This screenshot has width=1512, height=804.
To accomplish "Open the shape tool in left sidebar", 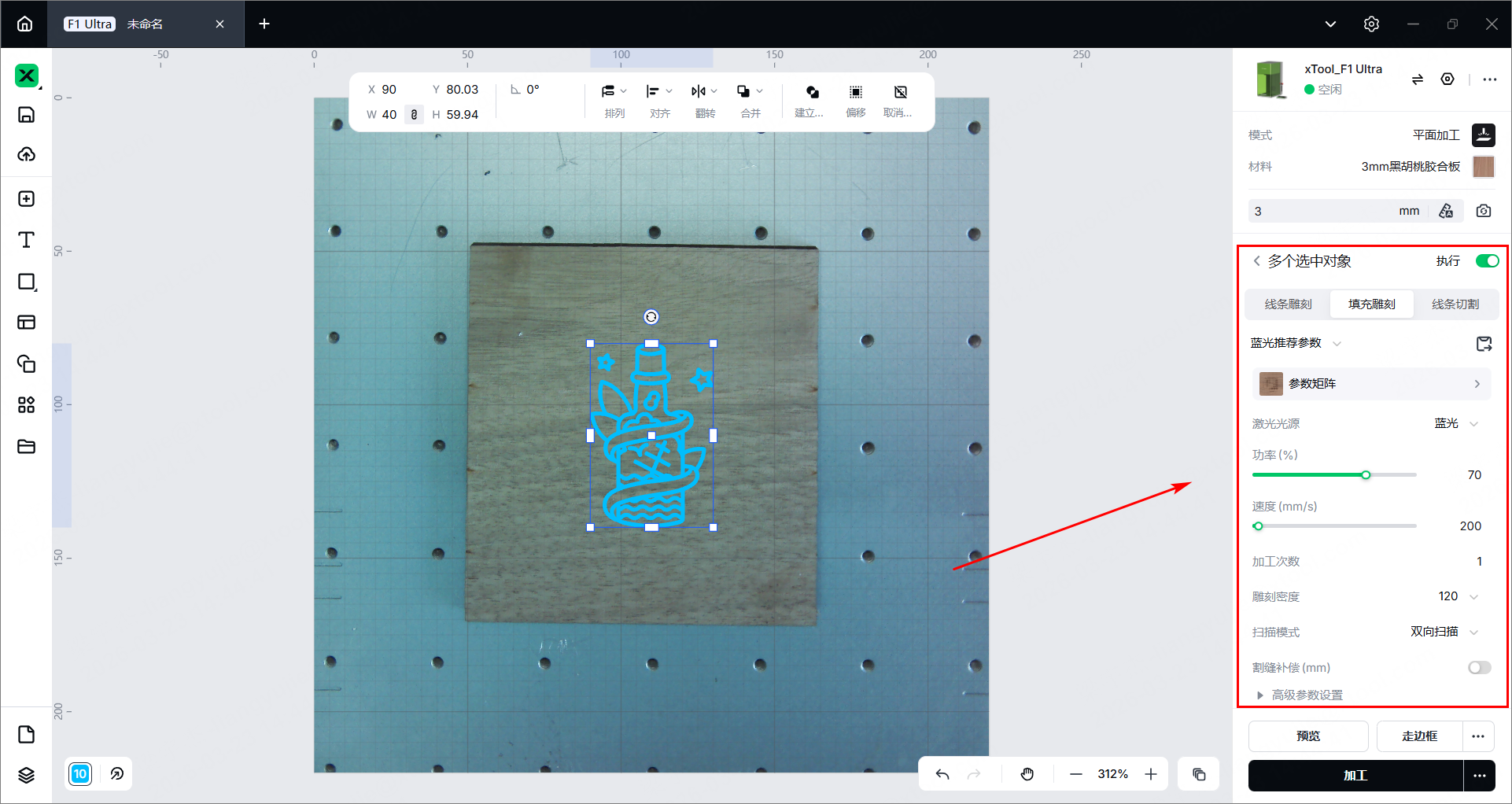I will pyautogui.click(x=27, y=282).
